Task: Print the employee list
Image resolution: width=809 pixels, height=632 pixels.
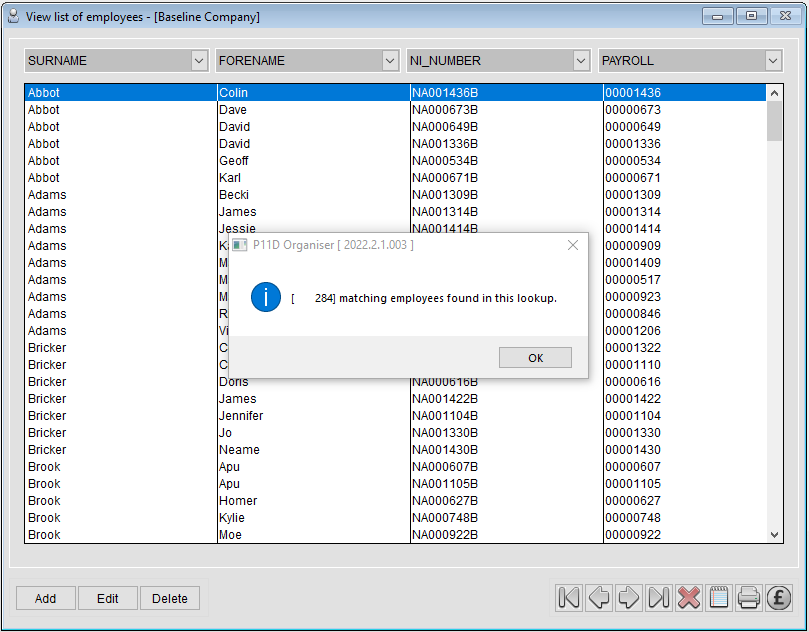Action: pos(748,597)
